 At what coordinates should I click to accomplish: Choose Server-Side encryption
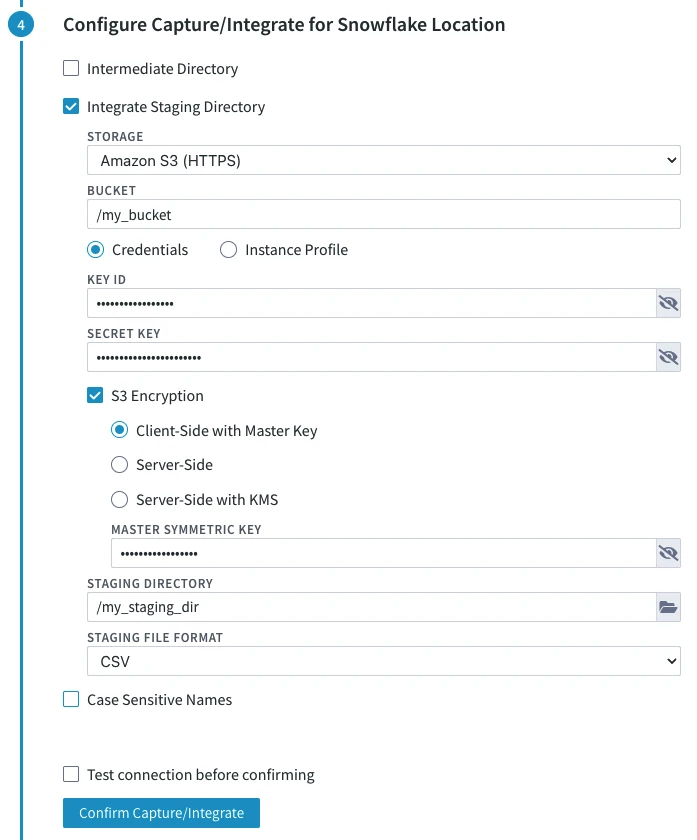pos(119,464)
